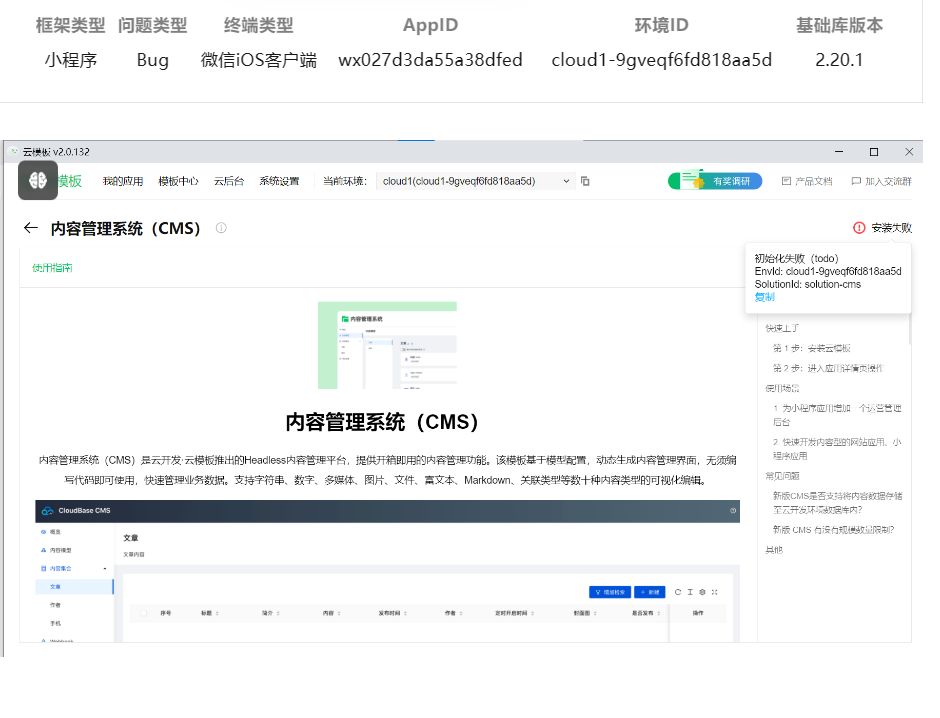Click the 加入交流群 link
940x718 pixels.
(x=888, y=181)
